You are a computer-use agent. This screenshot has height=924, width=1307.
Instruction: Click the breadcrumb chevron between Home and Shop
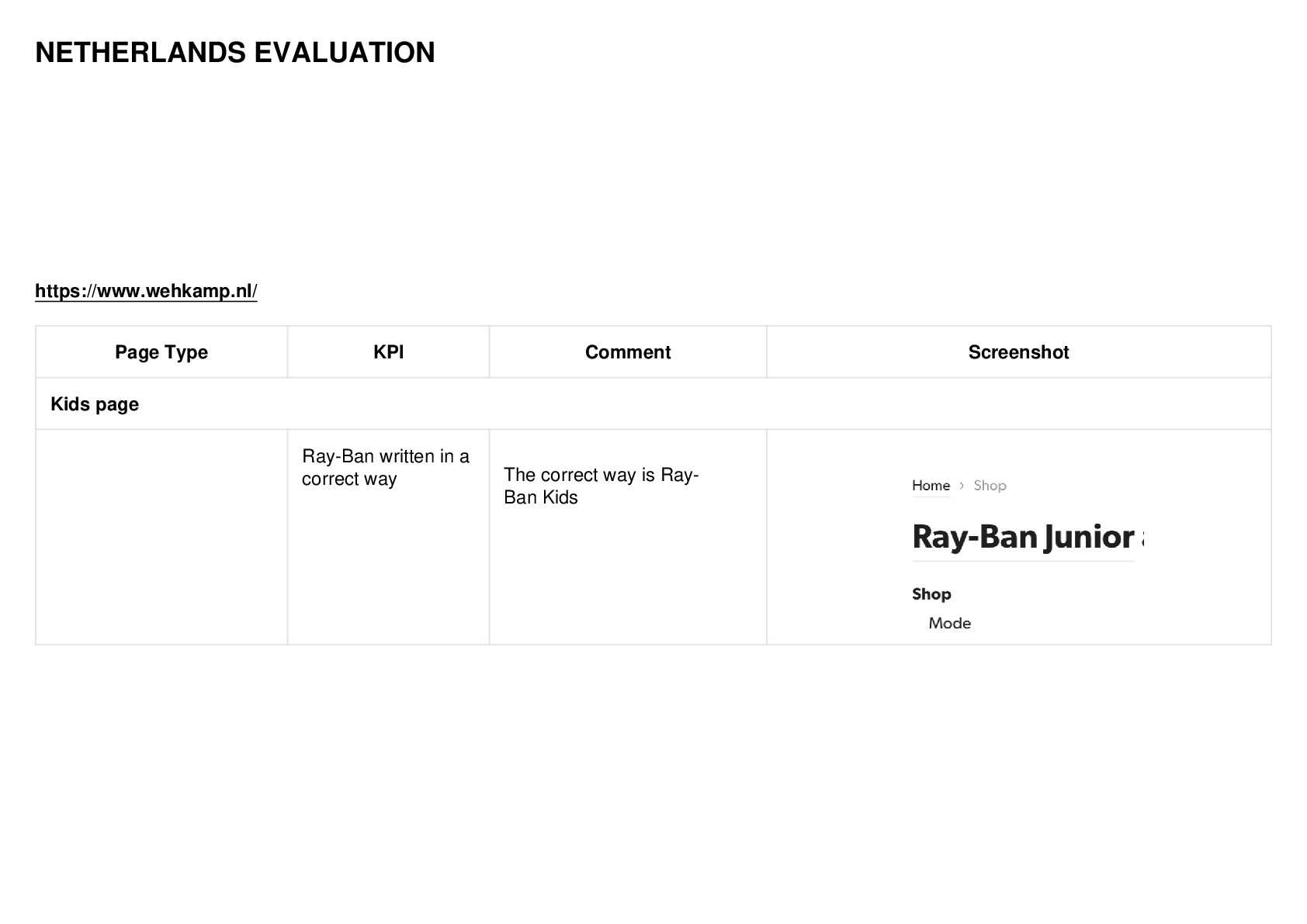tap(962, 486)
